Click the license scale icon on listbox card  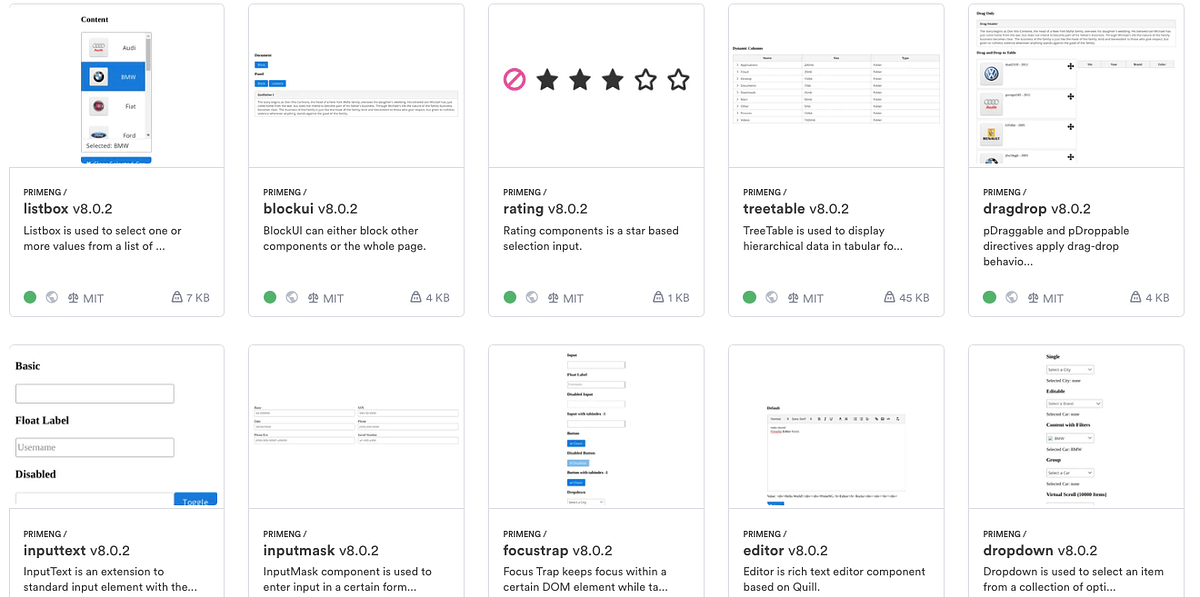click(73, 298)
